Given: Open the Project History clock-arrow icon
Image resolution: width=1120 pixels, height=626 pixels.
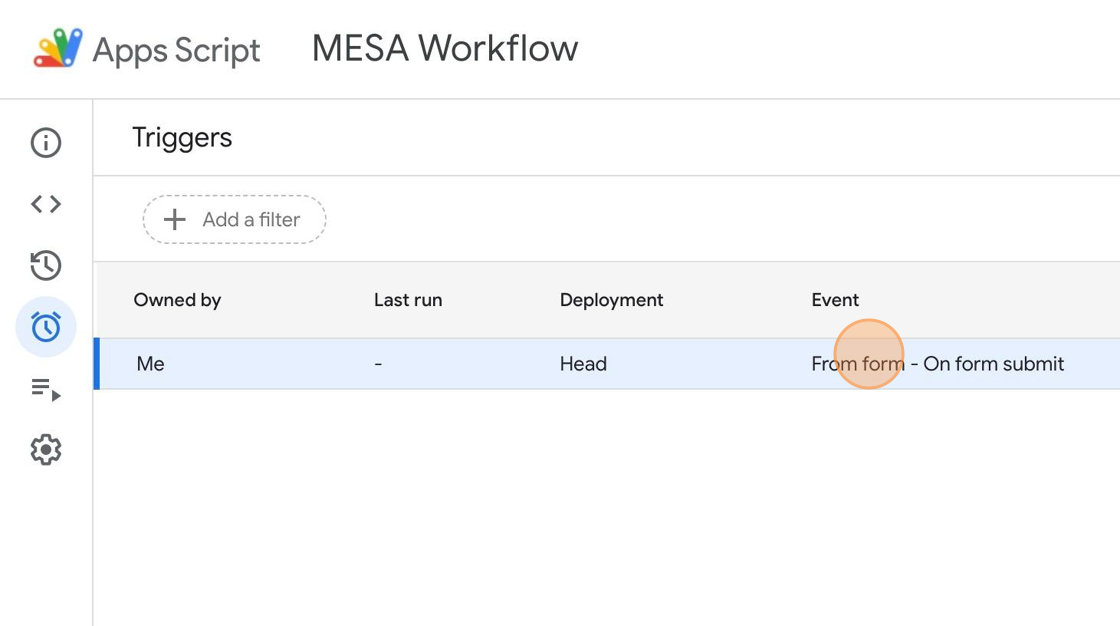Looking at the screenshot, I should [46, 266].
